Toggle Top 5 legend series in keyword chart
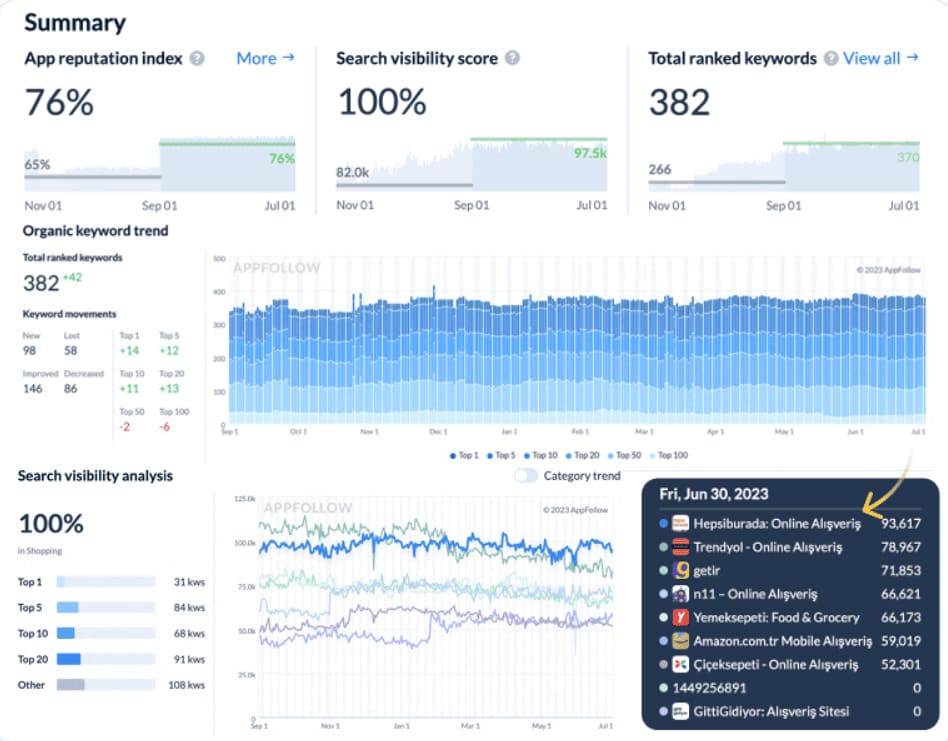Screen dimensions: 948x741 point(501,455)
